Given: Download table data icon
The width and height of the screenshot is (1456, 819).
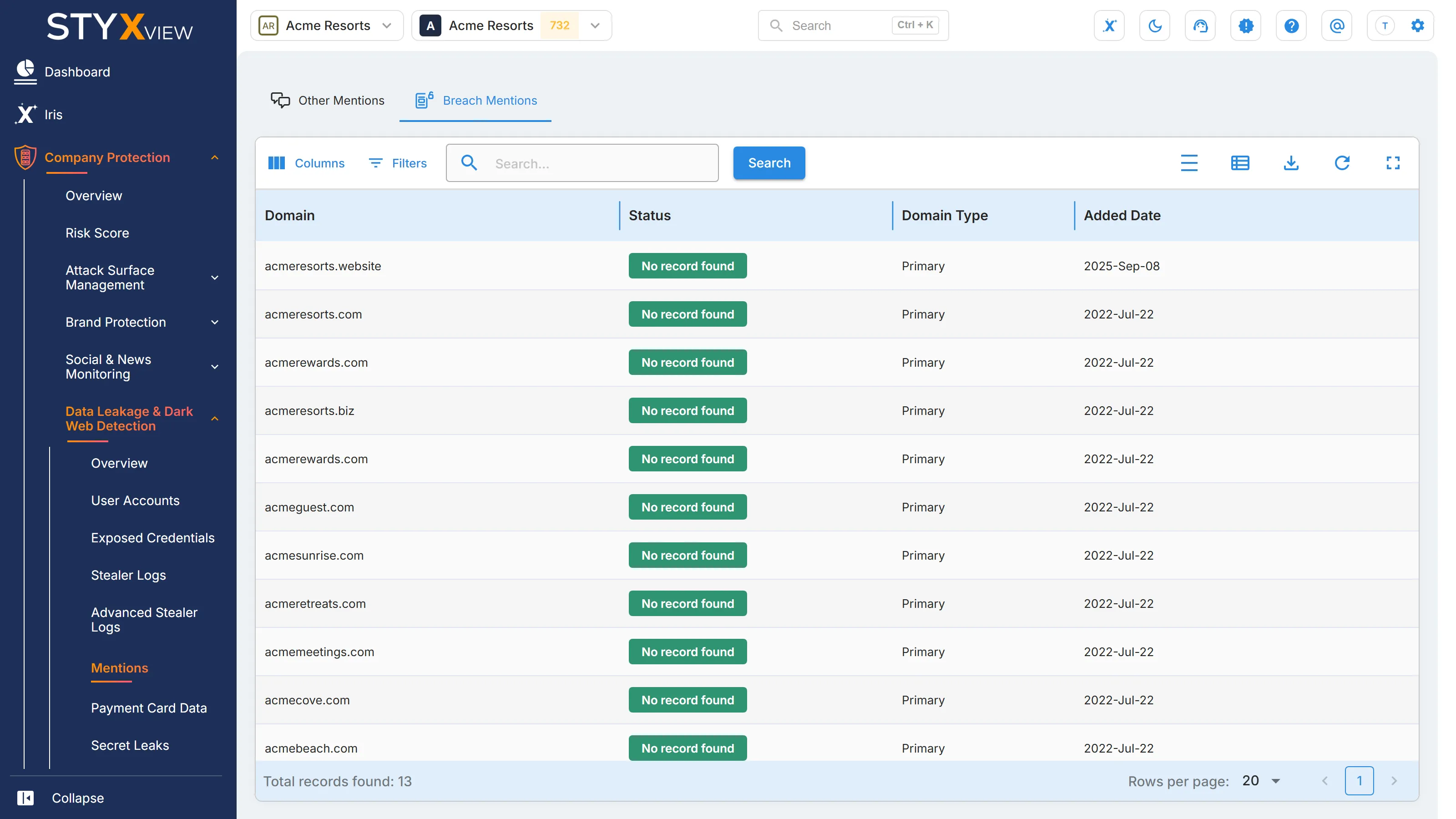Looking at the screenshot, I should point(1291,163).
